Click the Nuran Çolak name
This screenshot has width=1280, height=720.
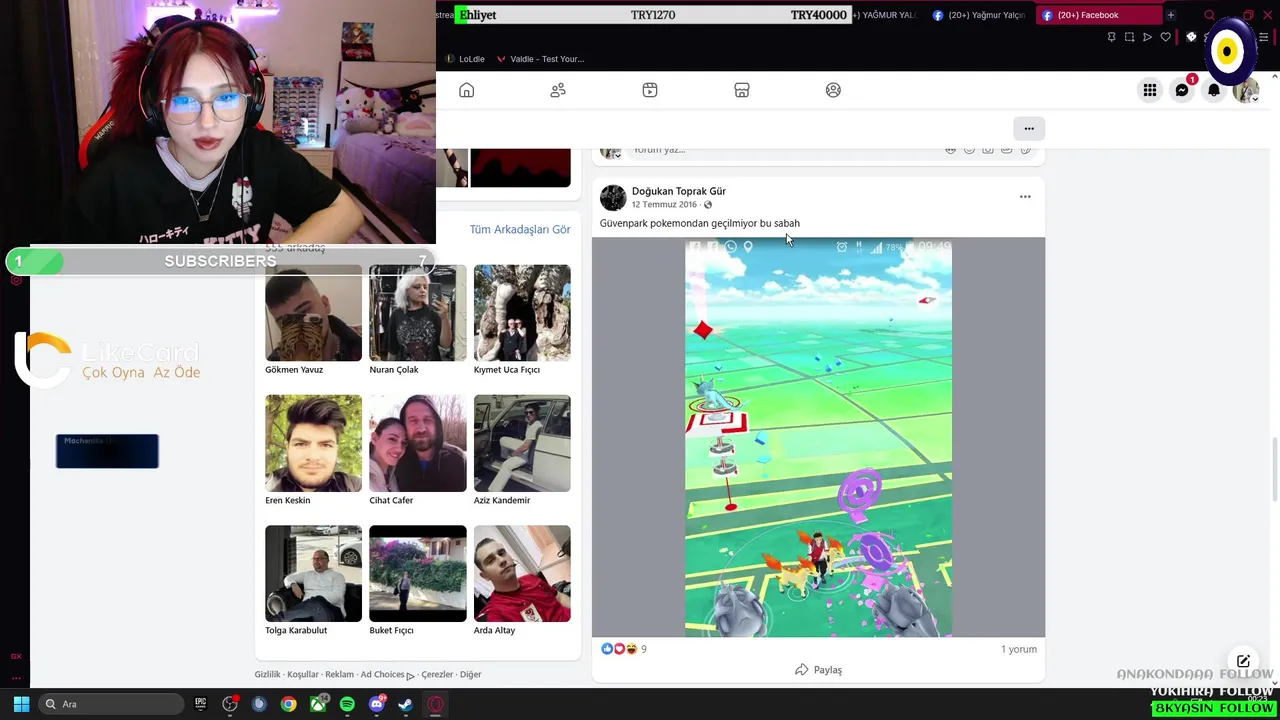click(x=394, y=370)
